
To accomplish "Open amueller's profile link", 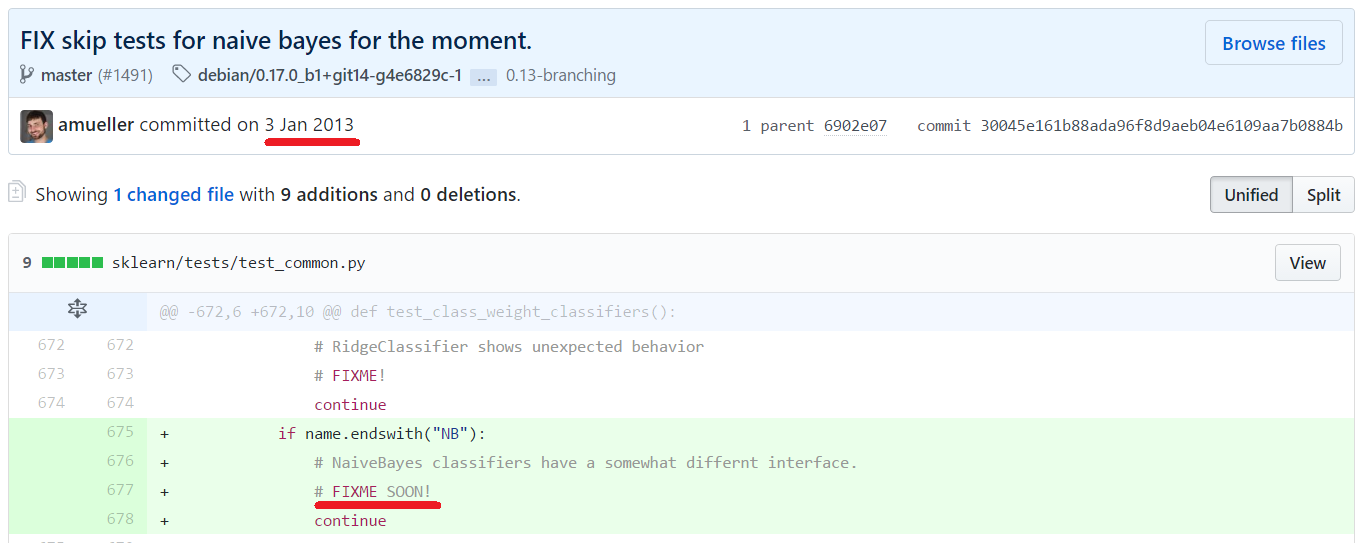I will tap(97, 125).
